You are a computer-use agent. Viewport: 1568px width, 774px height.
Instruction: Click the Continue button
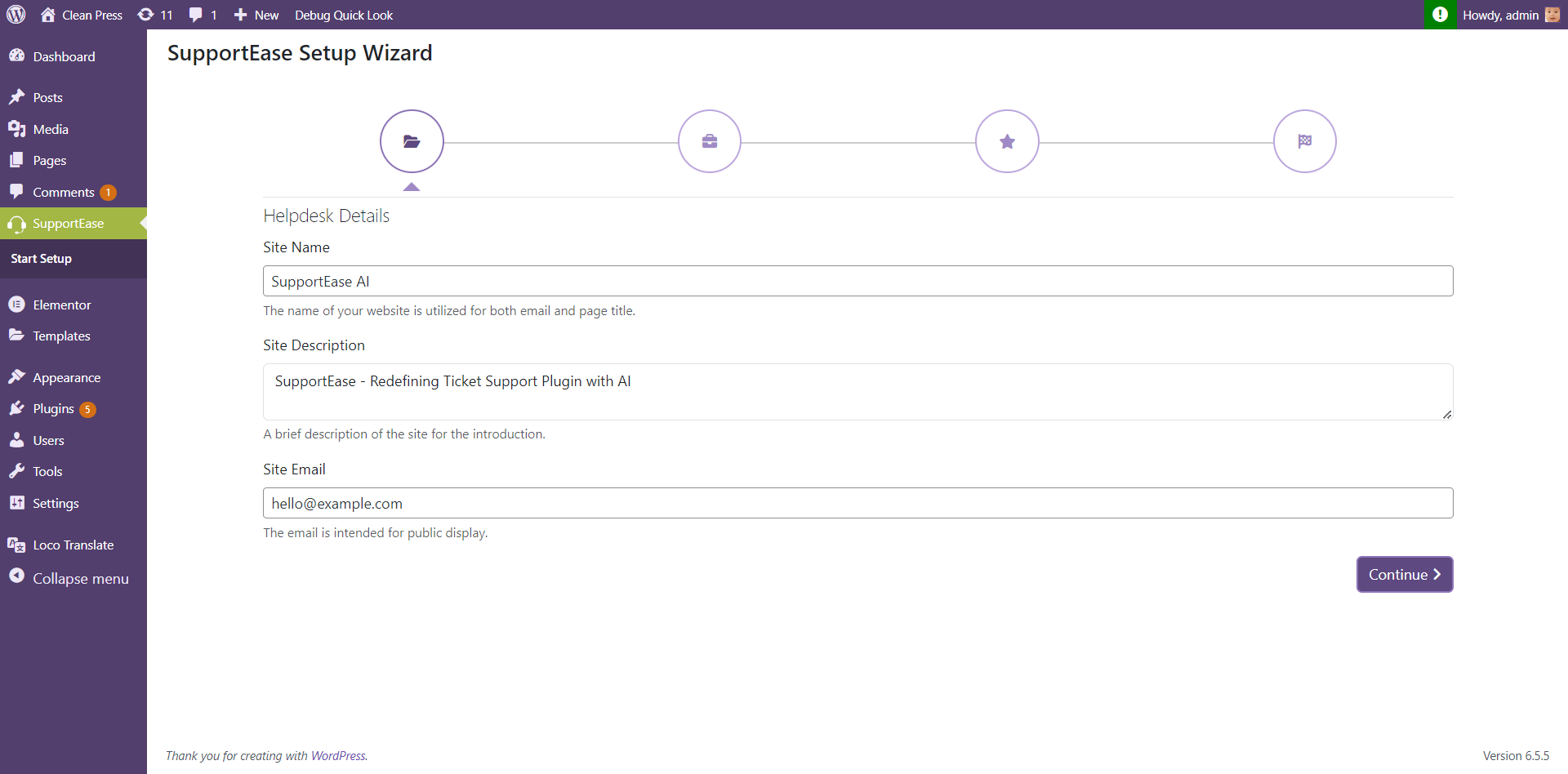click(x=1405, y=574)
